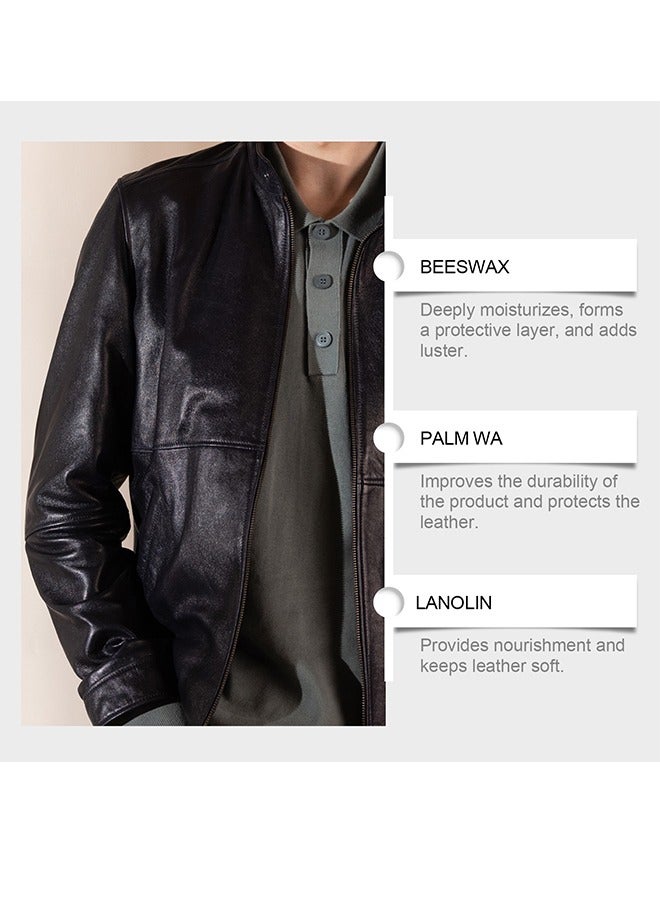This screenshot has width=660, height=900.
Task: Click the white vertical divider line beside photo
Action: (389, 439)
